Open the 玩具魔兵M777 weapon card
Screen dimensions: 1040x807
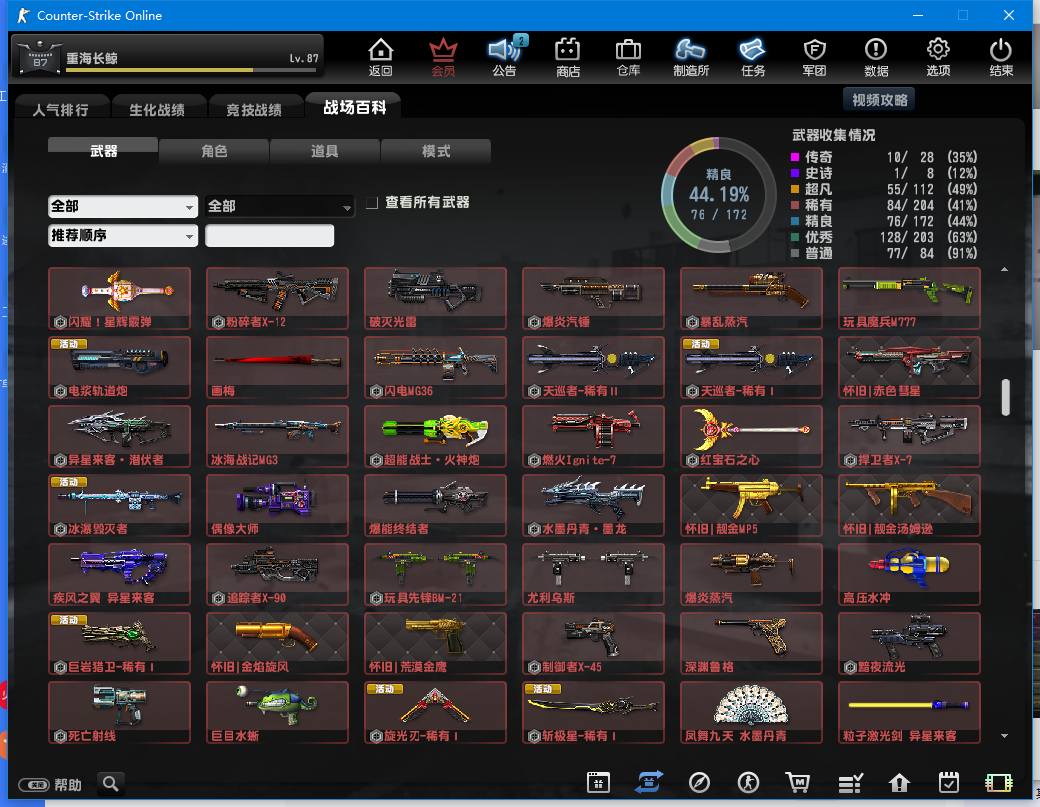[909, 298]
